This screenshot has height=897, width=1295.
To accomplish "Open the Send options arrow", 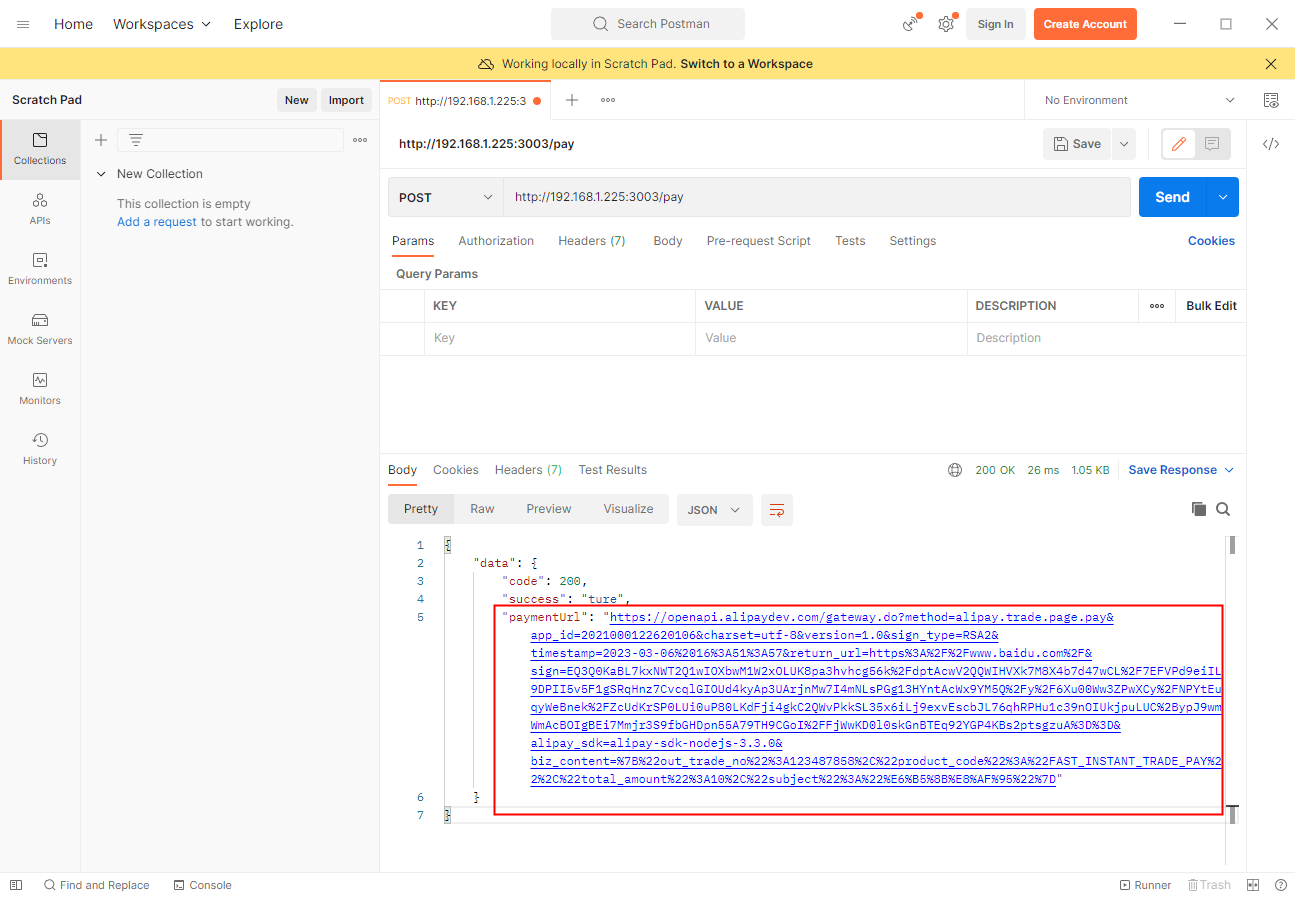I will (1223, 197).
